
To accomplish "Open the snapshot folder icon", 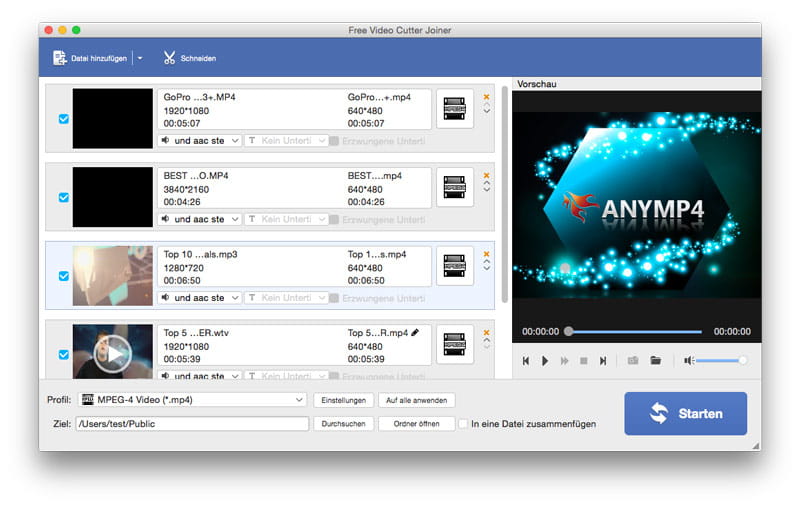I will (656, 361).
